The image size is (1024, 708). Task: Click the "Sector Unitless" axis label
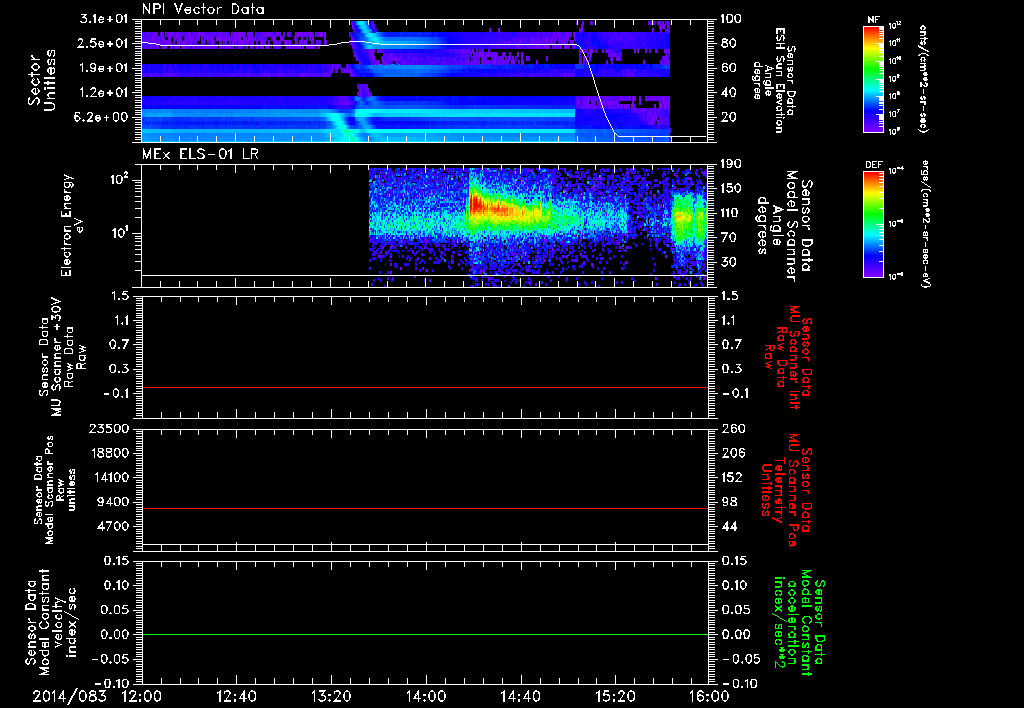pos(41,80)
